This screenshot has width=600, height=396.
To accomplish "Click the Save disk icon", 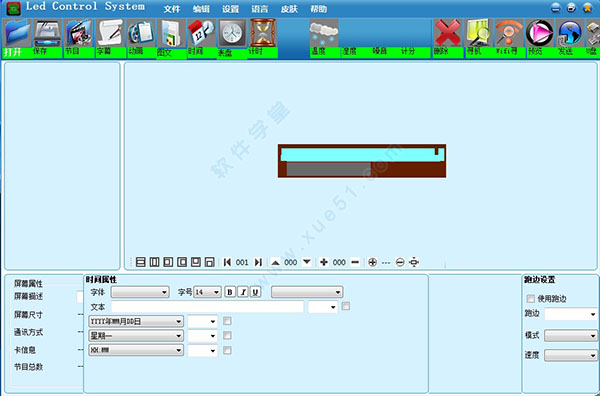I will (x=47, y=34).
